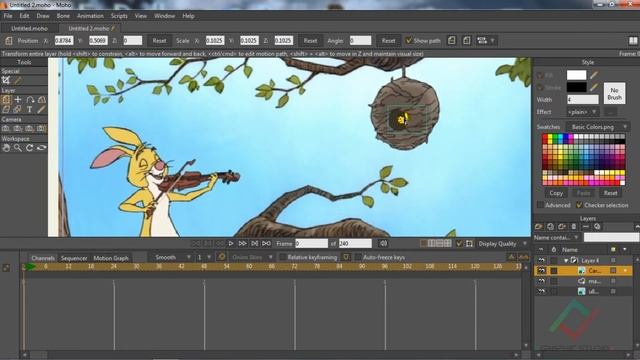Click the Stroke color picker pencil icon
The image size is (640, 360).
[594, 87]
